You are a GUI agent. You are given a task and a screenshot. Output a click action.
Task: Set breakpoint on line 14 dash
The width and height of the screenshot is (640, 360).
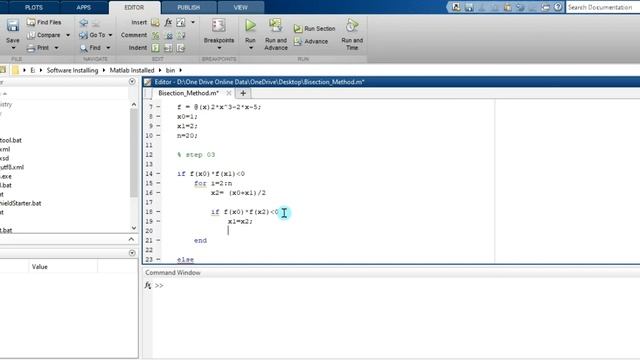(158, 174)
